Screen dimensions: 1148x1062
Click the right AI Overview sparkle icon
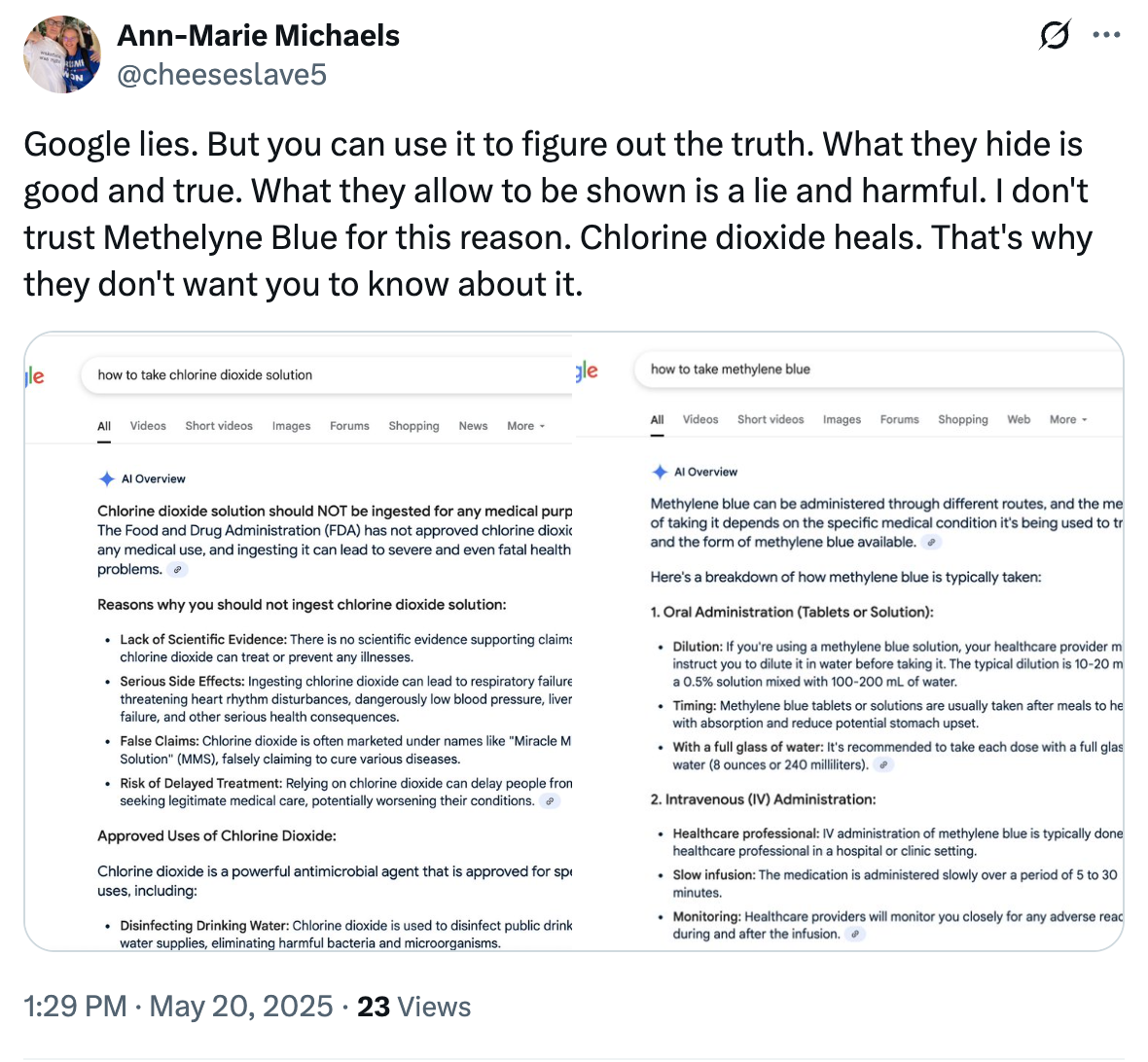(660, 472)
